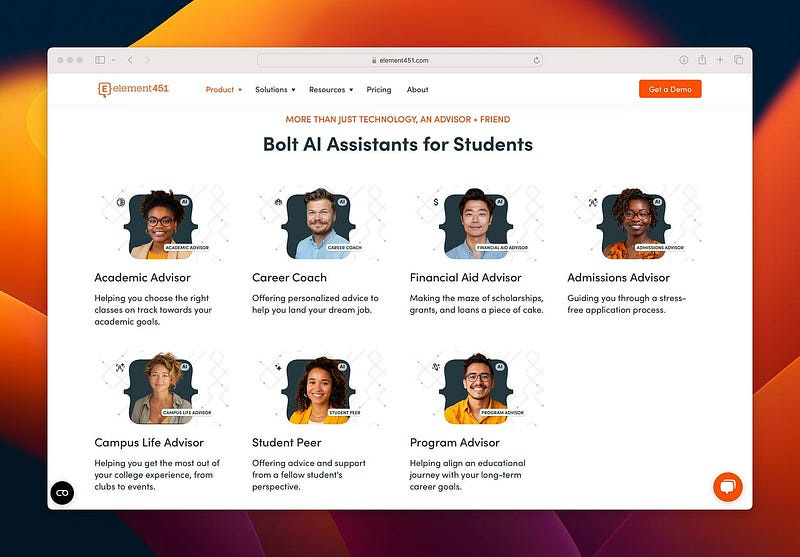Open the About page
This screenshot has height=557, width=800.
click(417, 90)
